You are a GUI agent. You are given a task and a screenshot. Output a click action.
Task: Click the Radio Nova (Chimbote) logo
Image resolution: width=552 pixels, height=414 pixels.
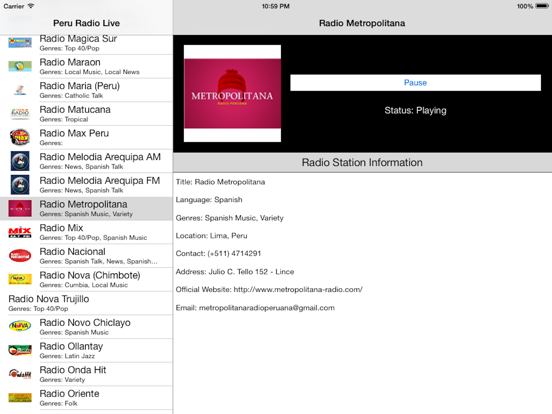(20, 279)
